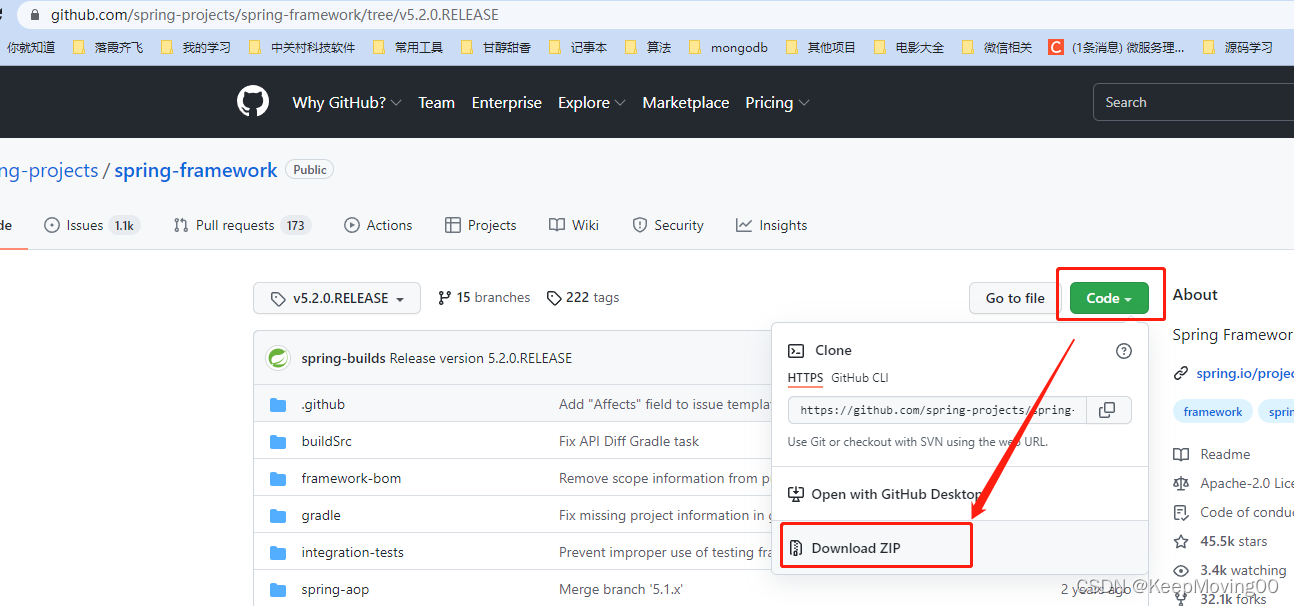Click the Download ZIP file icon
Image resolution: width=1294 pixels, height=606 pixels.
(796, 547)
